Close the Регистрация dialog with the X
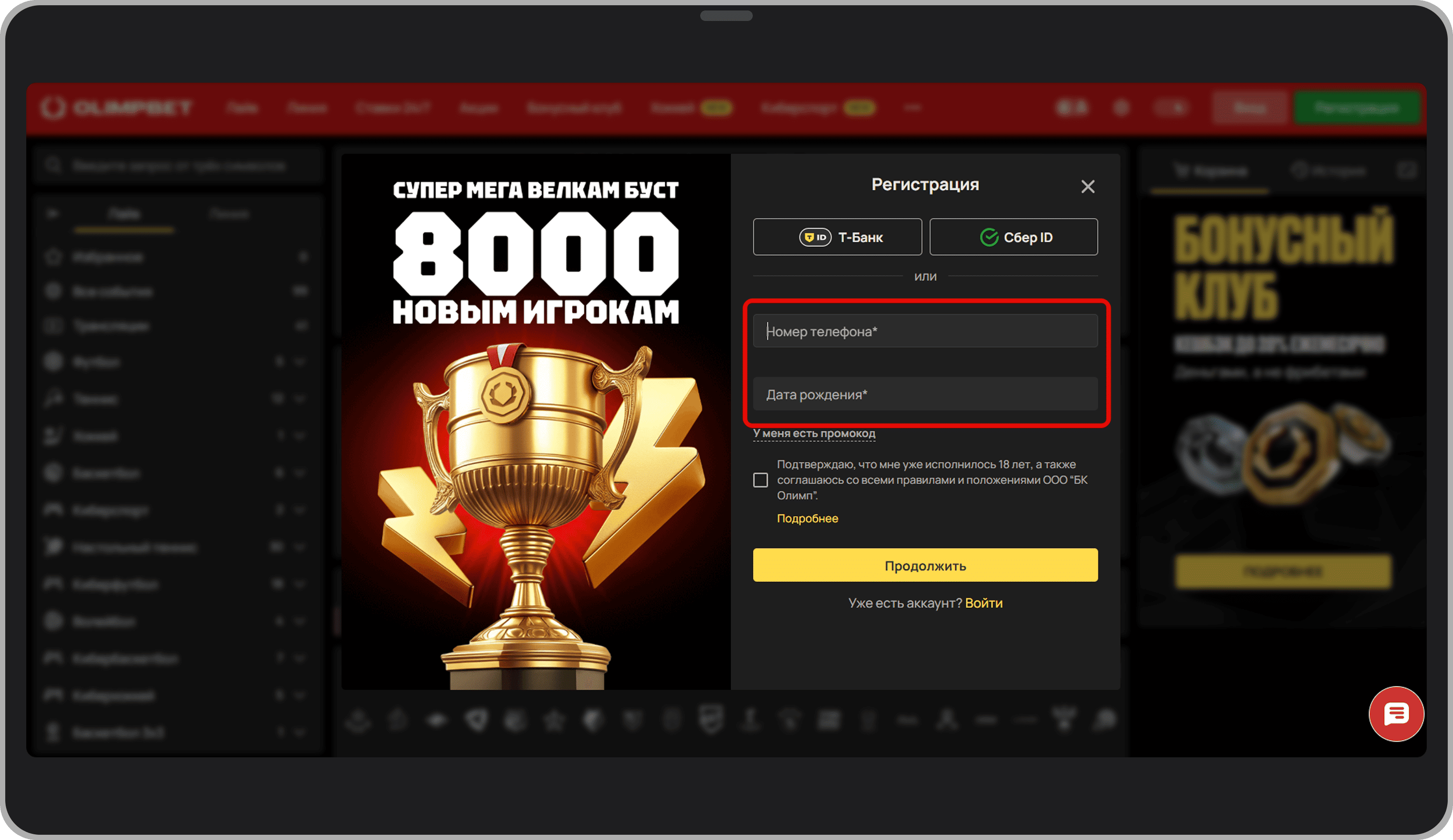The width and height of the screenshot is (1453, 840). 1088,186
